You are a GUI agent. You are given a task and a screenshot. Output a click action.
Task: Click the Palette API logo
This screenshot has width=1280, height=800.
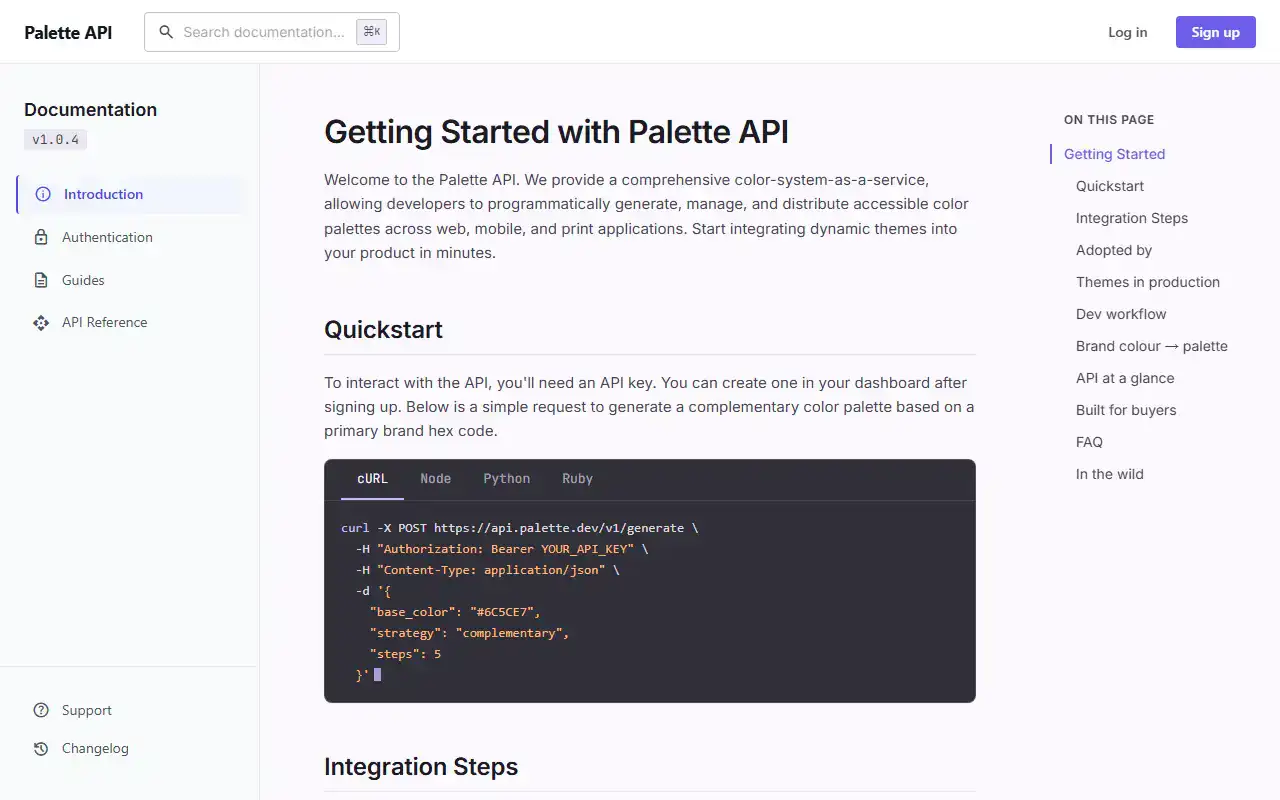coord(68,32)
